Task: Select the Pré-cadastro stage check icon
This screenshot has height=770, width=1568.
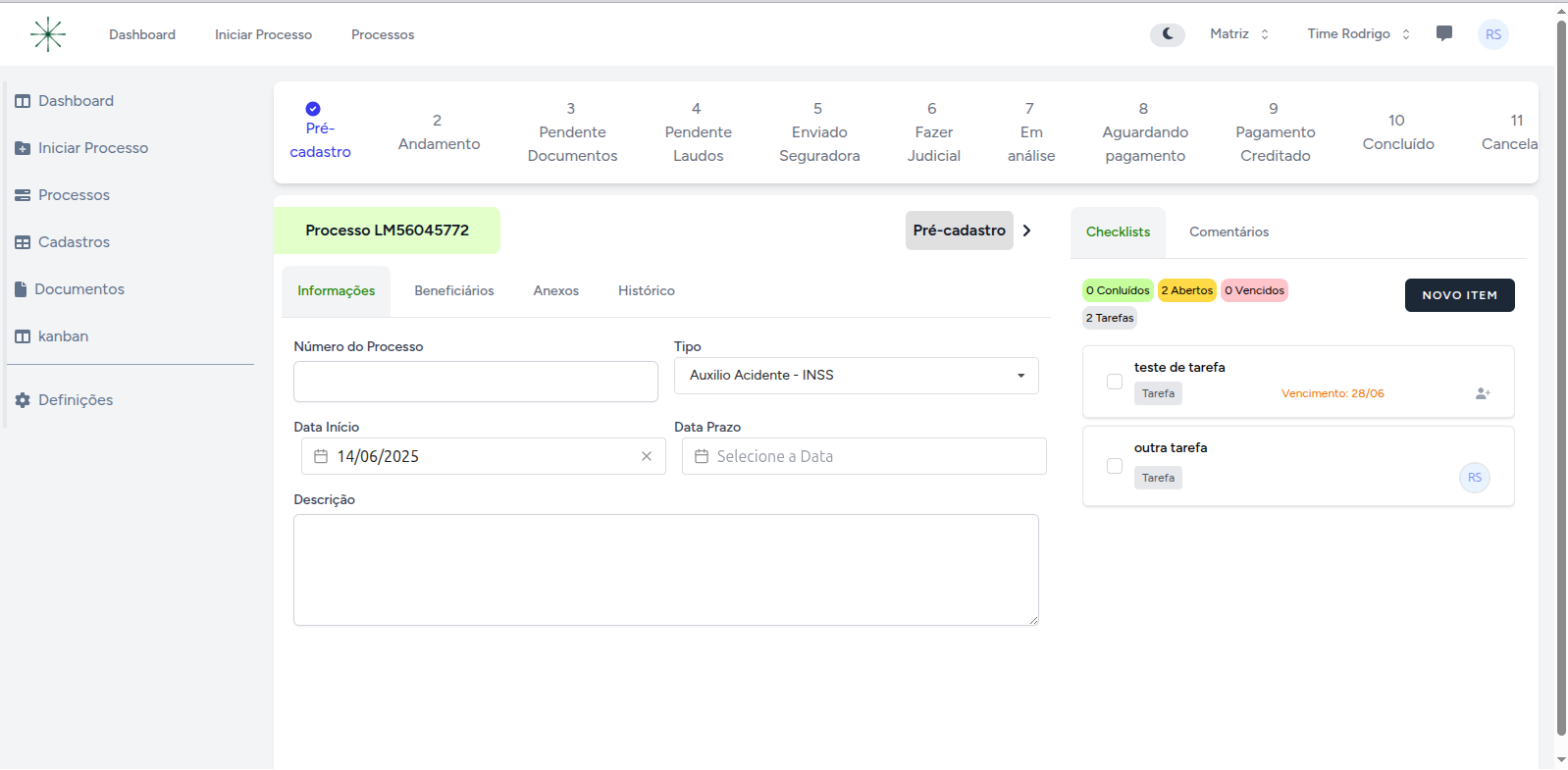Action: (x=313, y=109)
